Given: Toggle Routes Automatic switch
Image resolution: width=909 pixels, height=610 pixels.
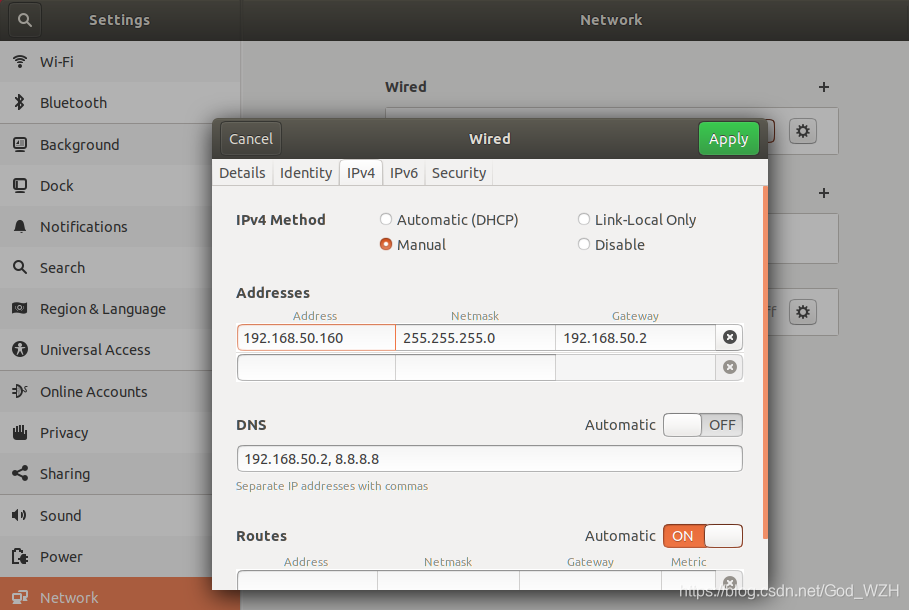Looking at the screenshot, I should 703,536.
